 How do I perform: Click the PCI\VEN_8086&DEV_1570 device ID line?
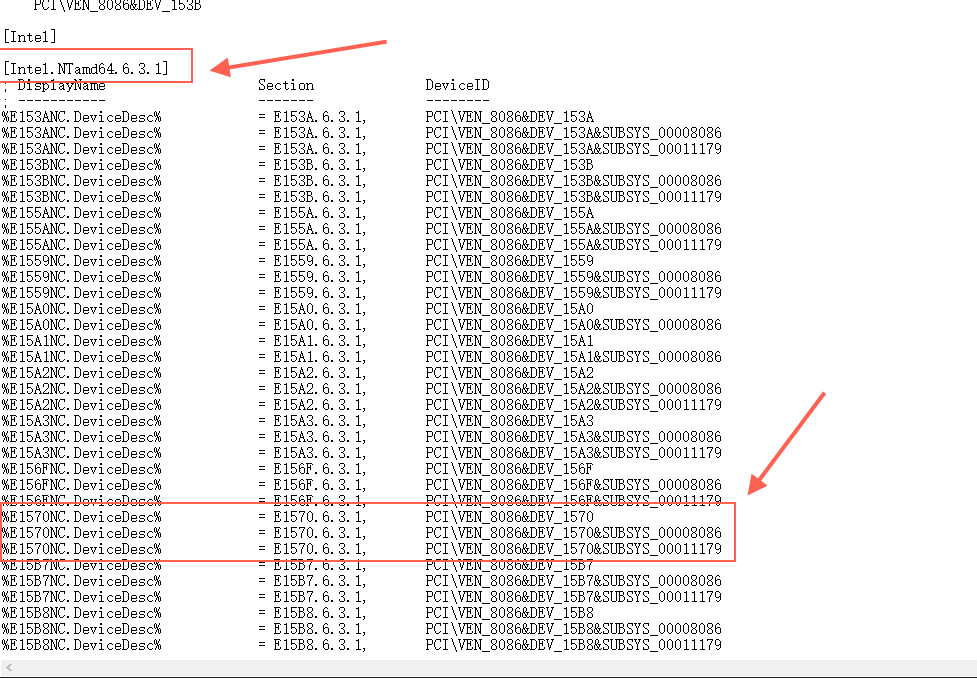pyautogui.click(x=510, y=517)
